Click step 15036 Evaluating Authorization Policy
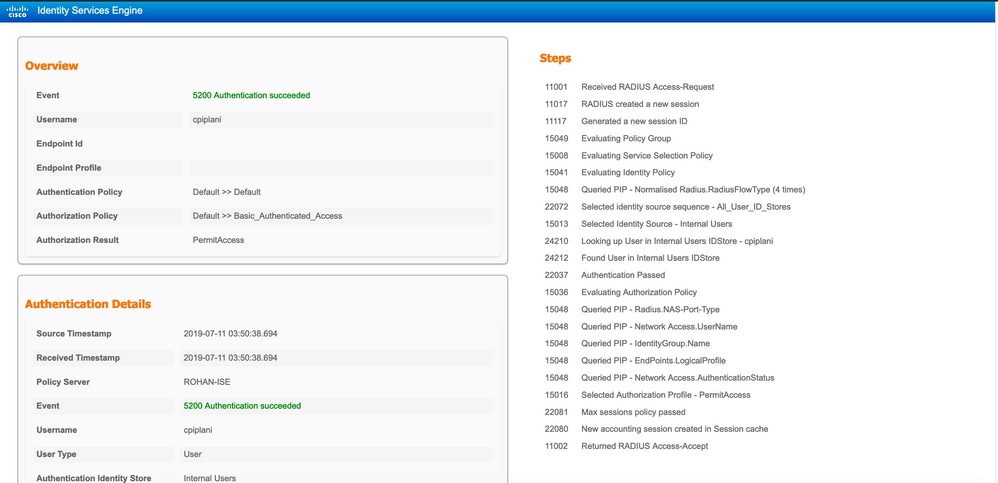The width and height of the screenshot is (998, 483). [x=621, y=293]
